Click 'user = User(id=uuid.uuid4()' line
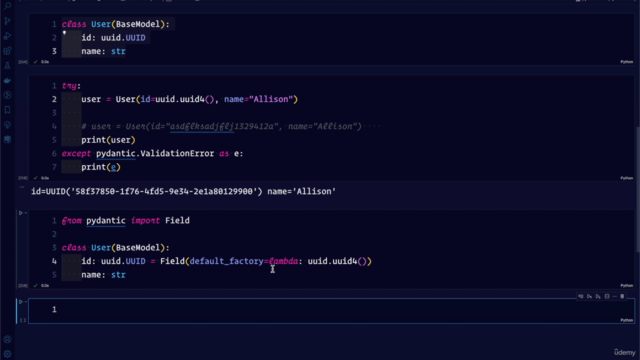The height and width of the screenshot is (360, 640). (189, 99)
